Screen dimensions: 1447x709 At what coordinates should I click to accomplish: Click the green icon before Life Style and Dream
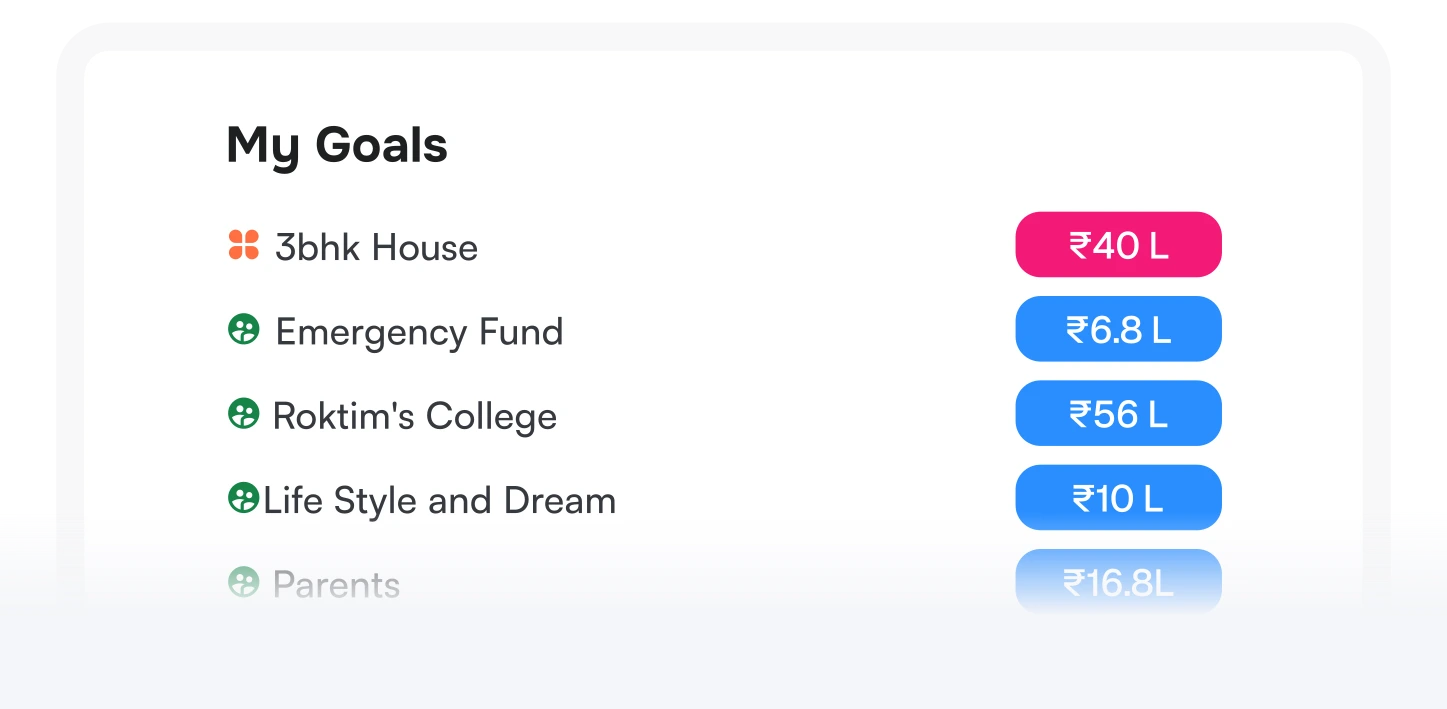tap(243, 498)
